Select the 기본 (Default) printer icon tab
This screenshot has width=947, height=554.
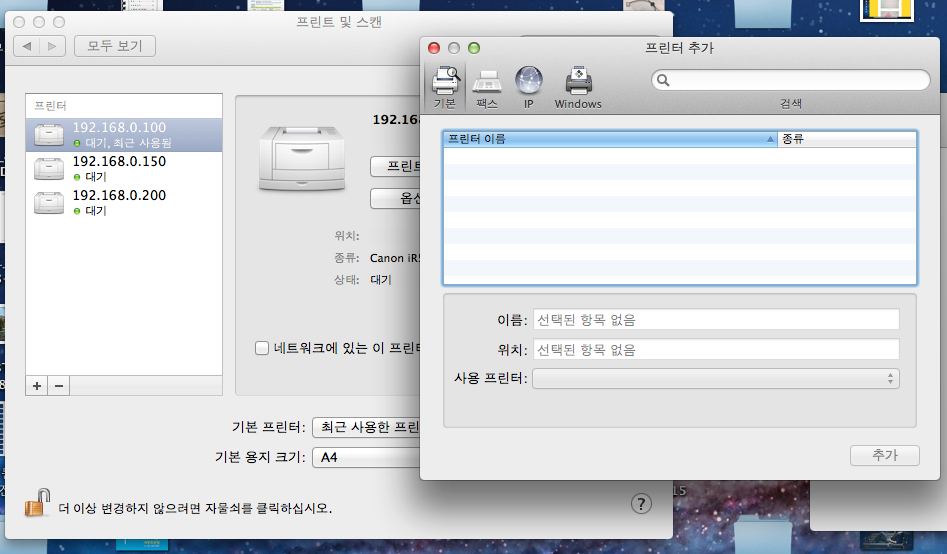pos(445,87)
